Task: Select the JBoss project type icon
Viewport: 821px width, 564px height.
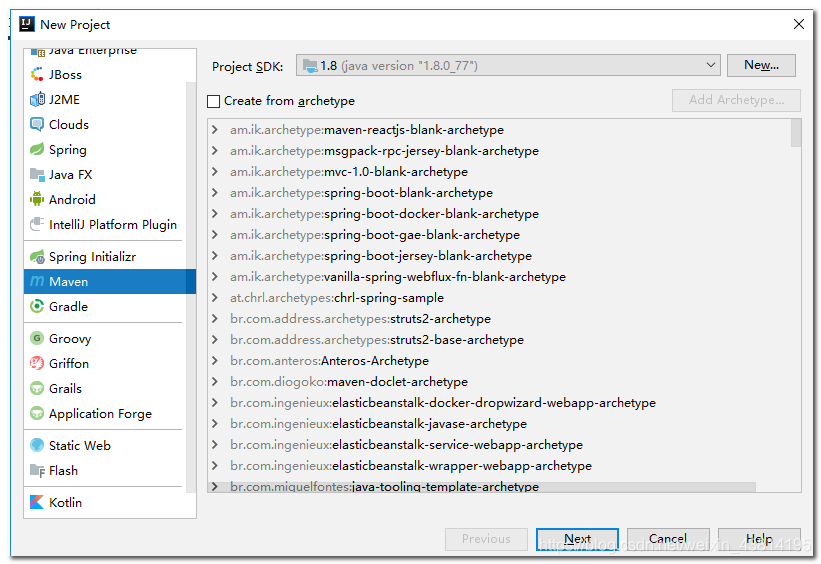Action: 37,74
